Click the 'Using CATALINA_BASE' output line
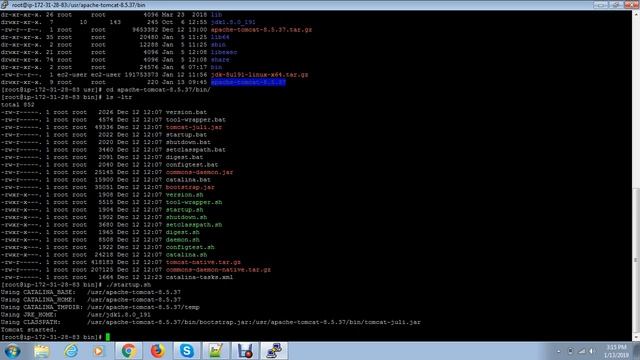This screenshot has width=640, height=360. [91, 292]
